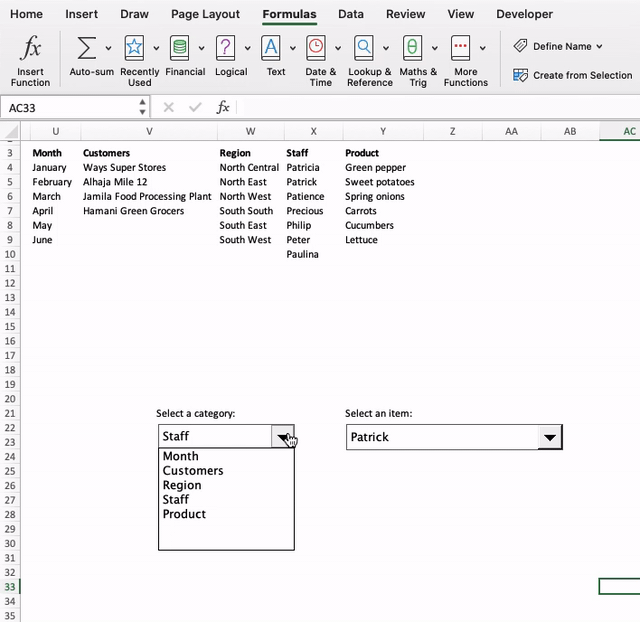Open the Insert Function dialog icon
The height and width of the screenshot is (622, 640).
click(x=30, y=47)
